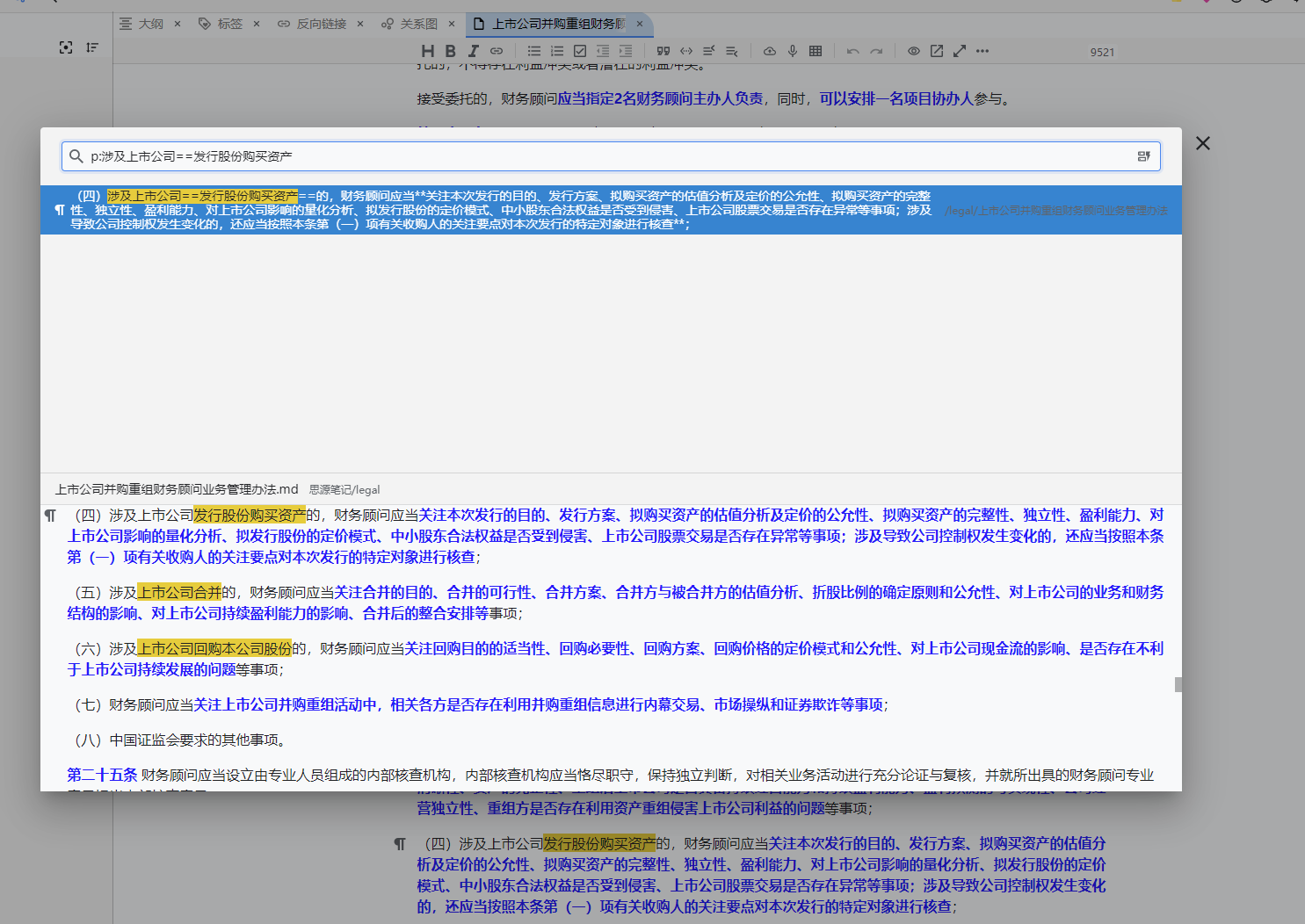Expand the more options ellipsis menu
The height and width of the screenshot is (924, 1305).
coord(982,51)
